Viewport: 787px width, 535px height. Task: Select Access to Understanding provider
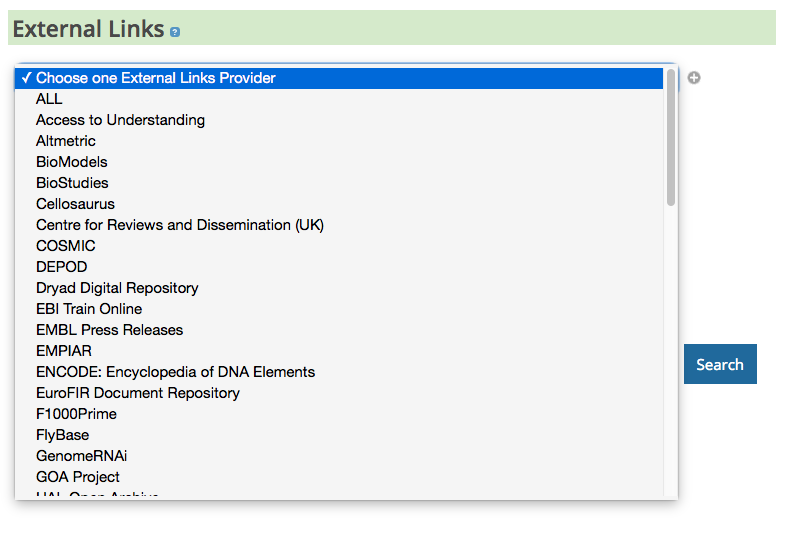pyautogui.click(x=339, y=120)
